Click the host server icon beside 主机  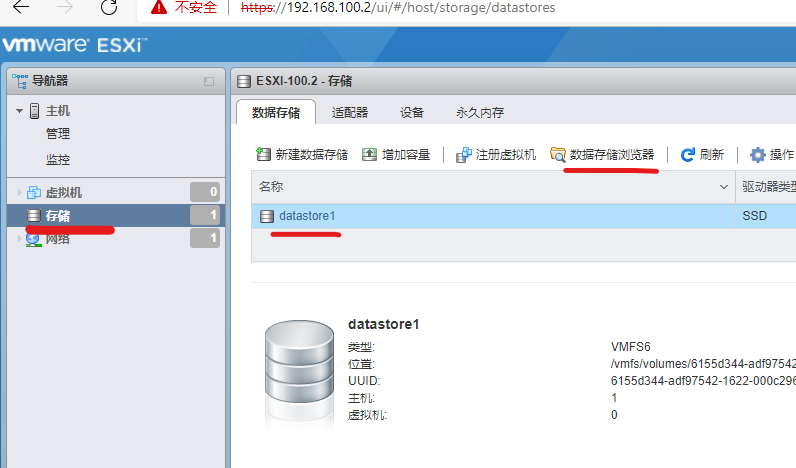34,111
